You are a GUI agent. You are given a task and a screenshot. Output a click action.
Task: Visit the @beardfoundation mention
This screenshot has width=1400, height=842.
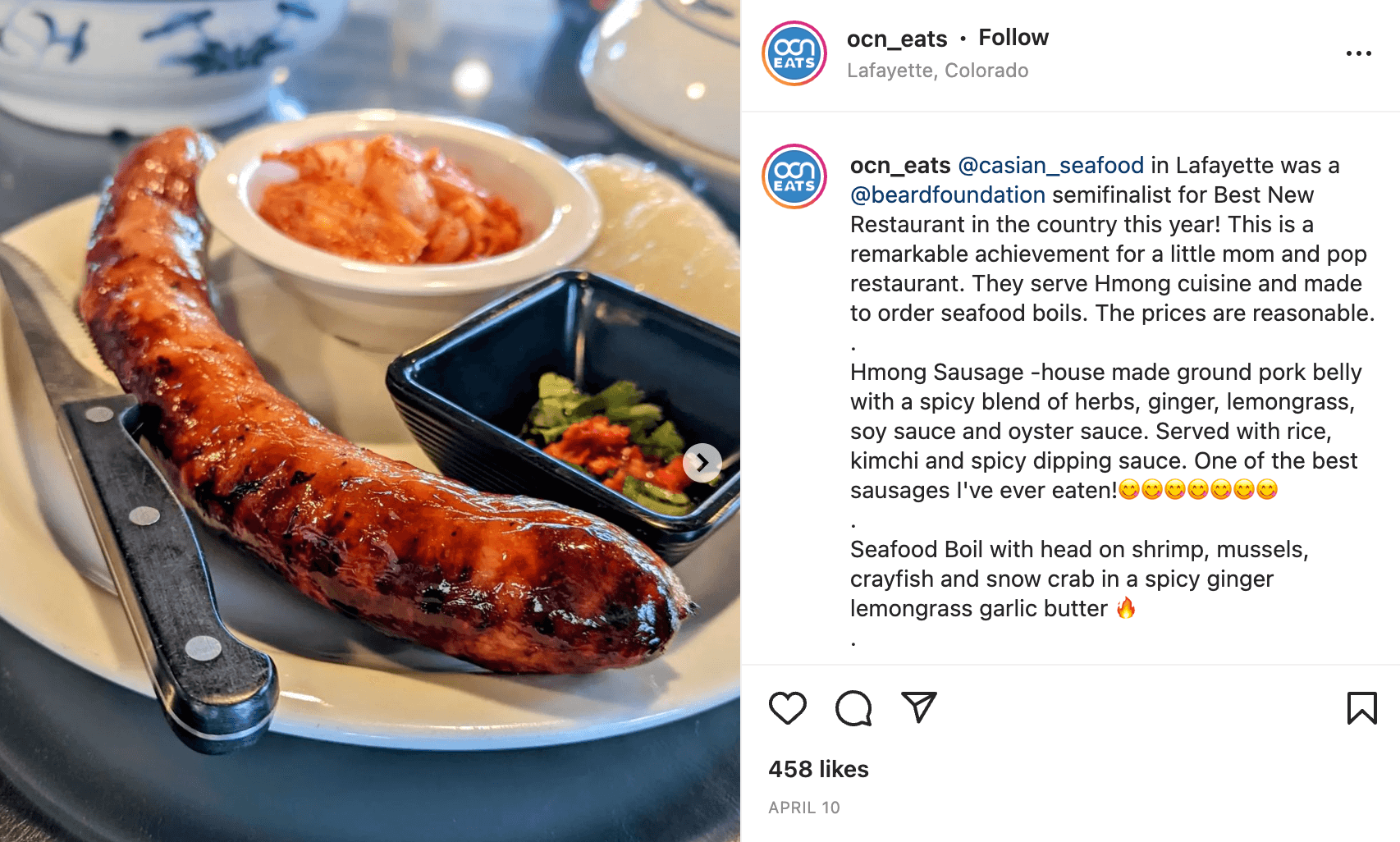(x=948, y=195)
